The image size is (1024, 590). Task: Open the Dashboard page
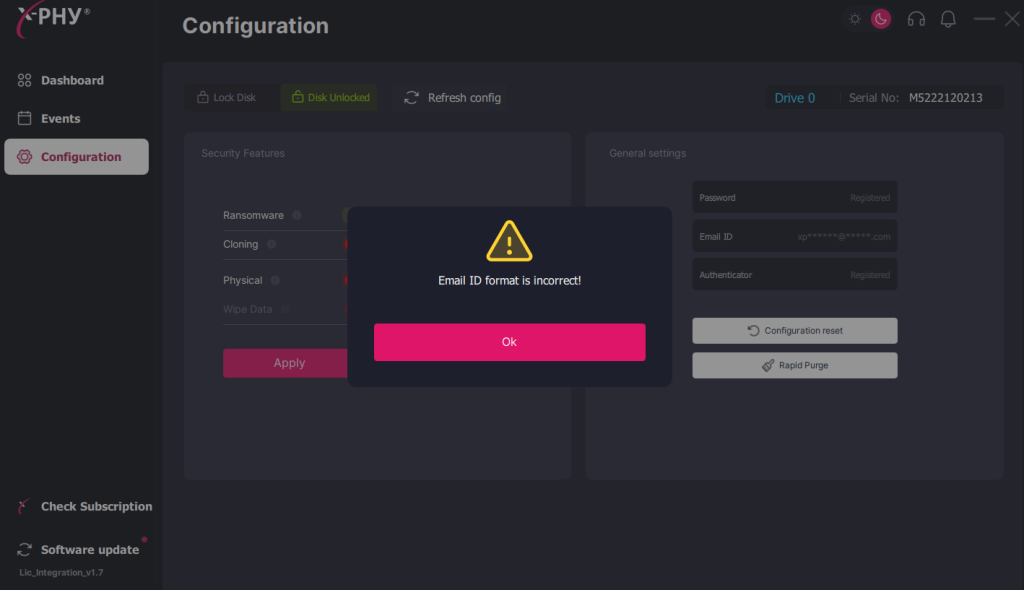coord(72,80)
